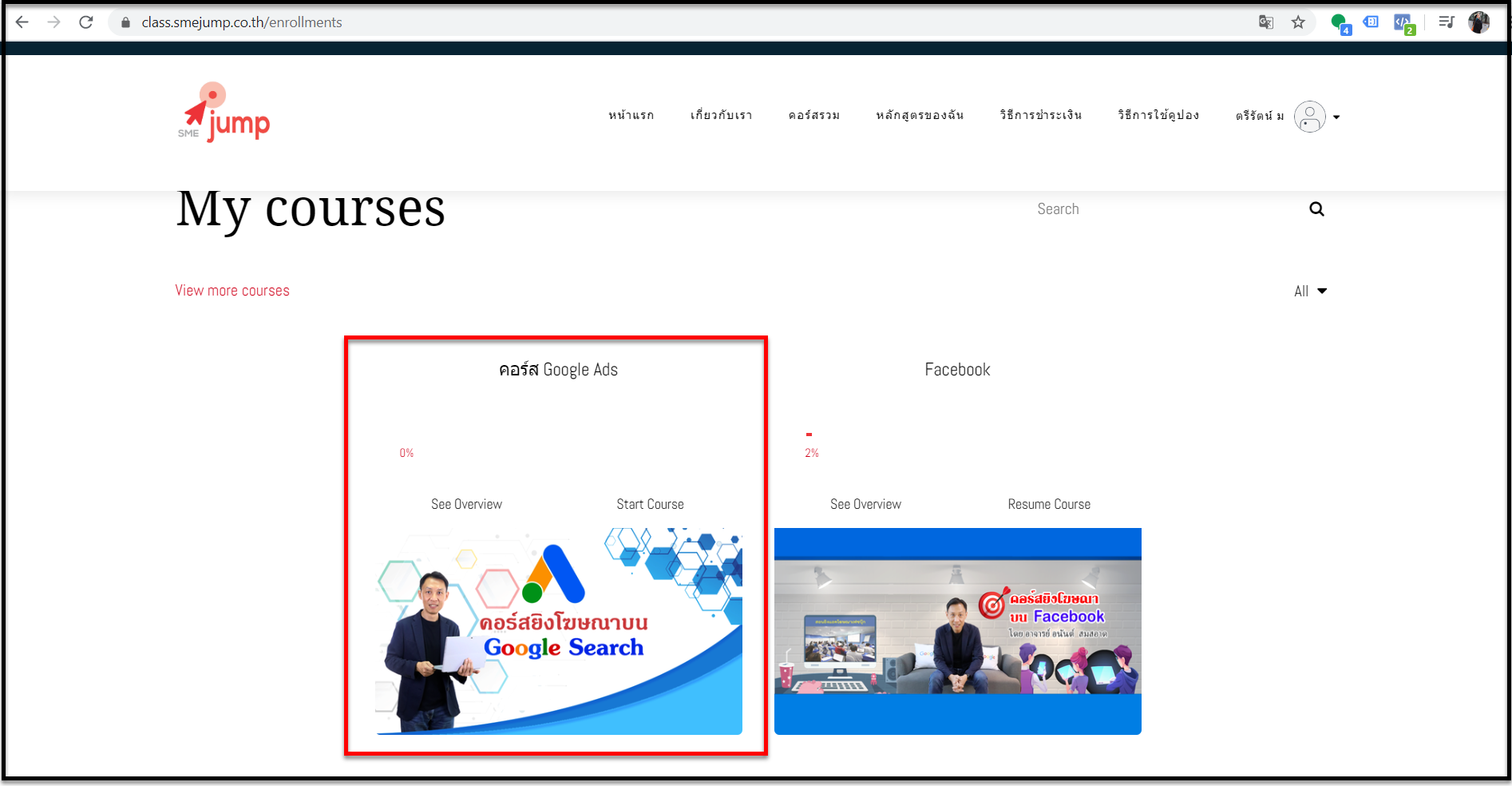Click the user name next to avatar

pos(1260,116)
